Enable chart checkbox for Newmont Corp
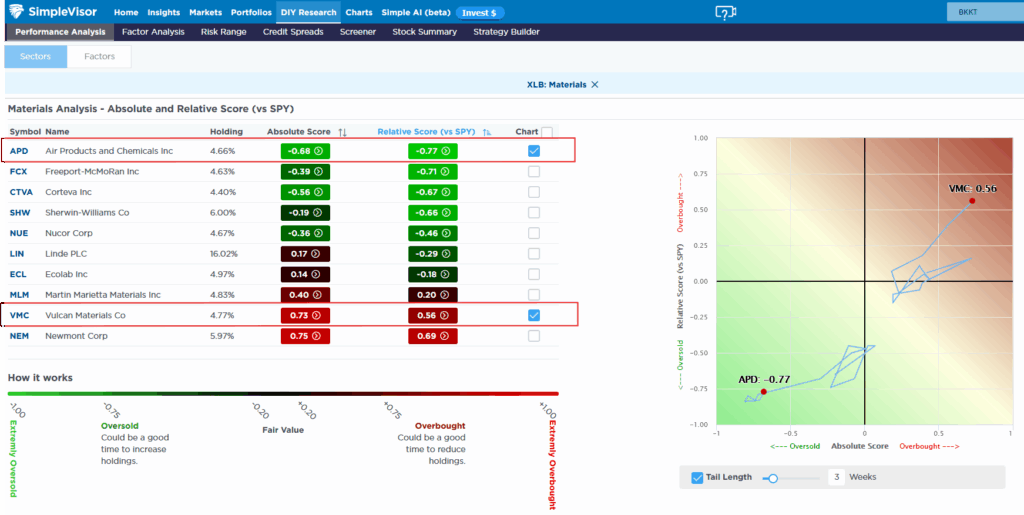1024x515 pixels. 534,336
